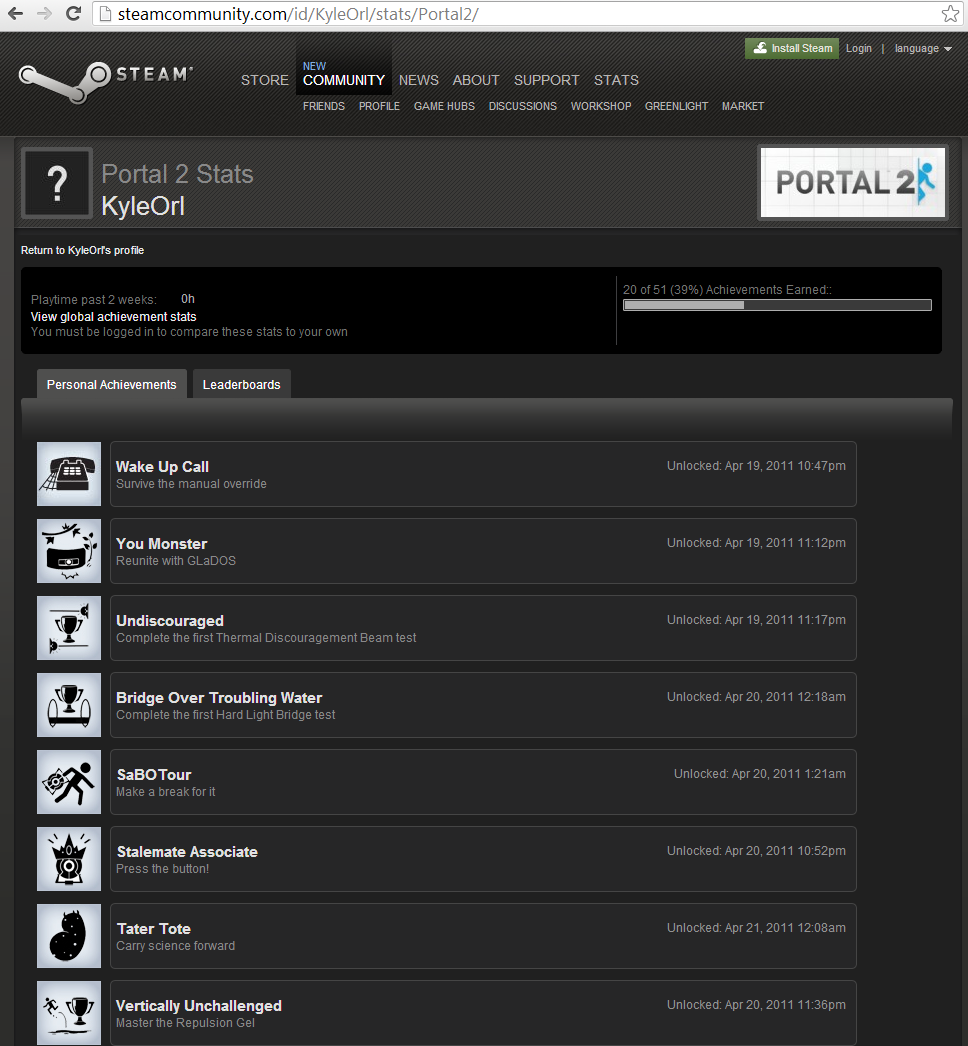
Task: Click View global achievement stats link
Action: (x=113, y=317)
